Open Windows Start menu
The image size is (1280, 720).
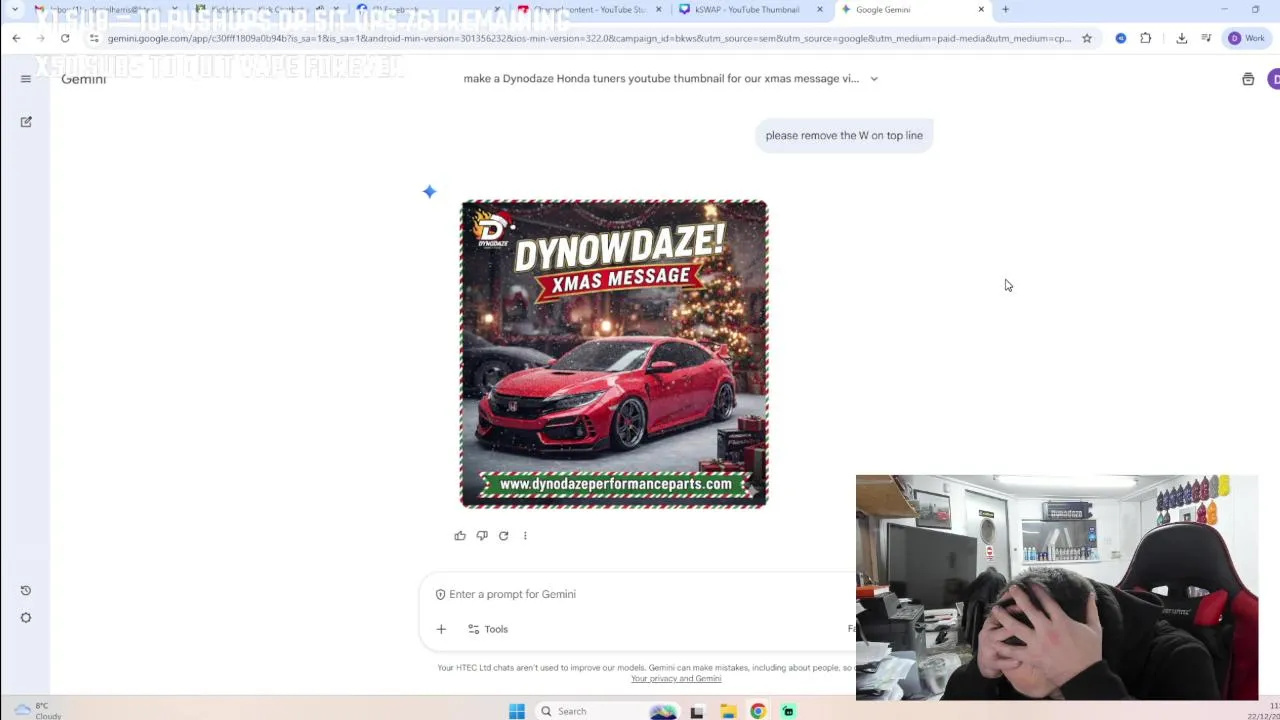point(517,711)
